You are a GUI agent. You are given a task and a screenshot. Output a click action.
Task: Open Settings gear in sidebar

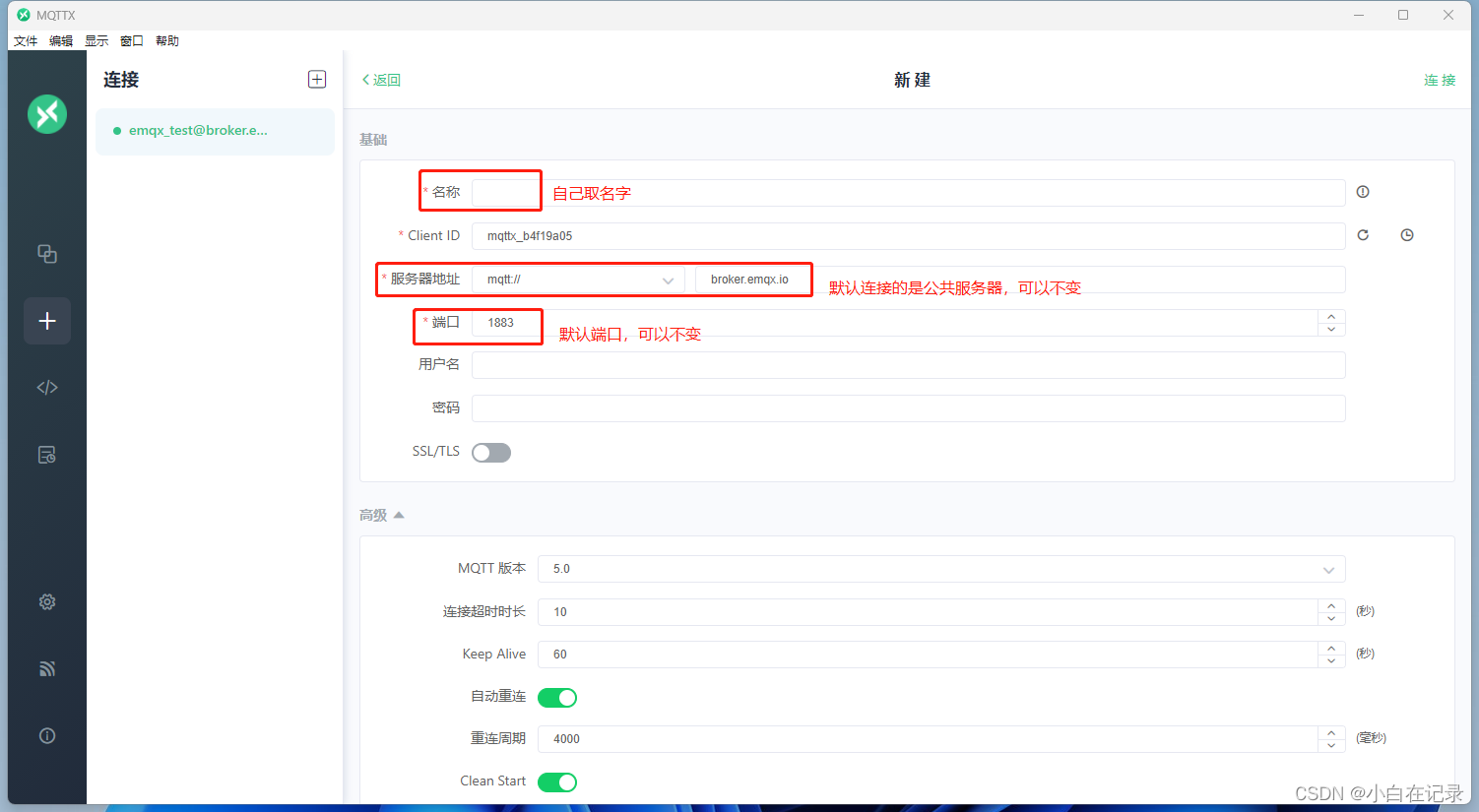point(47,601)
